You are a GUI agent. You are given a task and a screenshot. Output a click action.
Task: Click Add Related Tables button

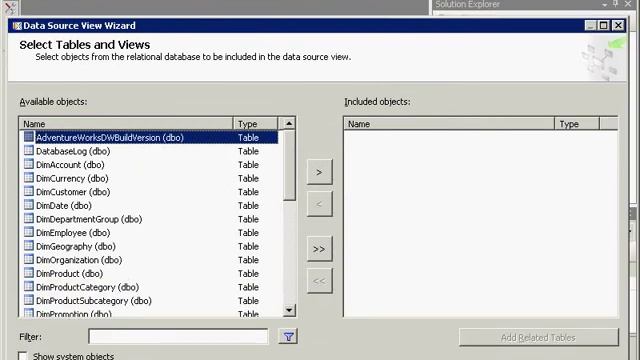tap(538, 338)
